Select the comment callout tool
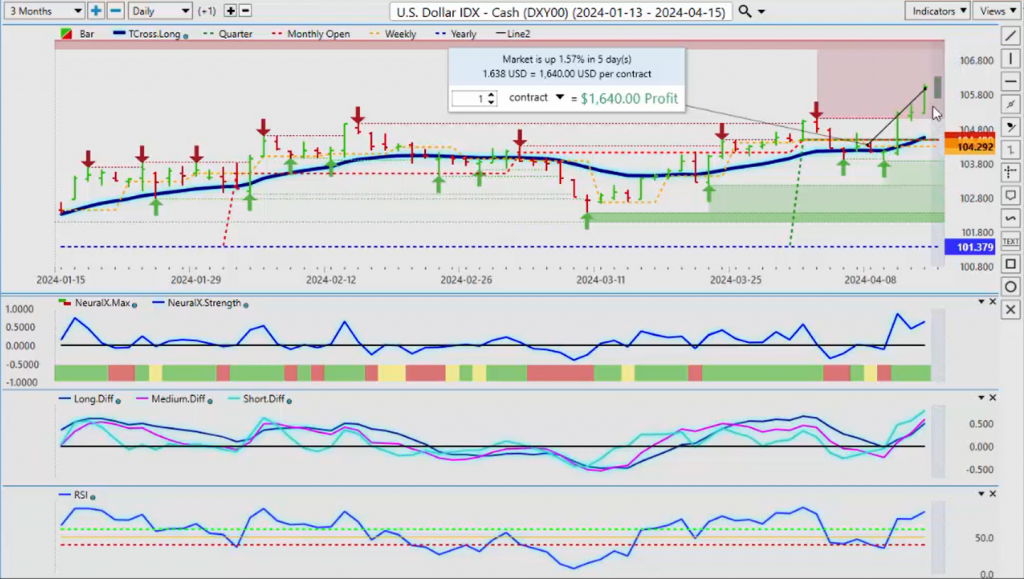This screenshot has height=579, width=1024. (1010, 195)
